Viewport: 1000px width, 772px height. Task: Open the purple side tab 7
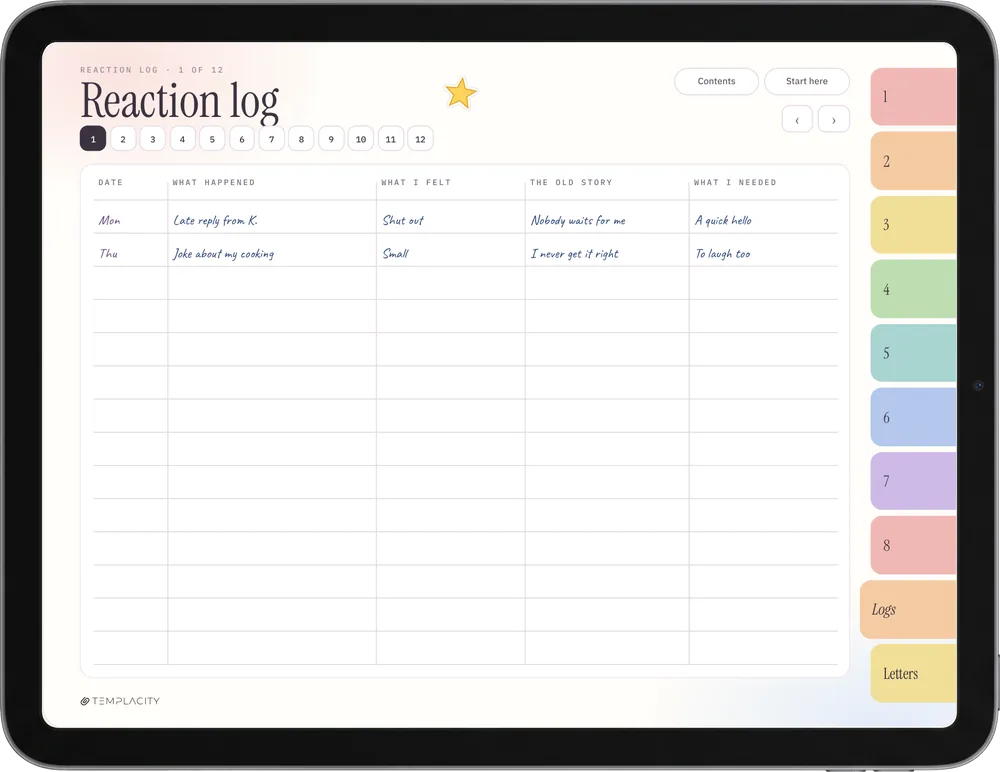point(913,481)
